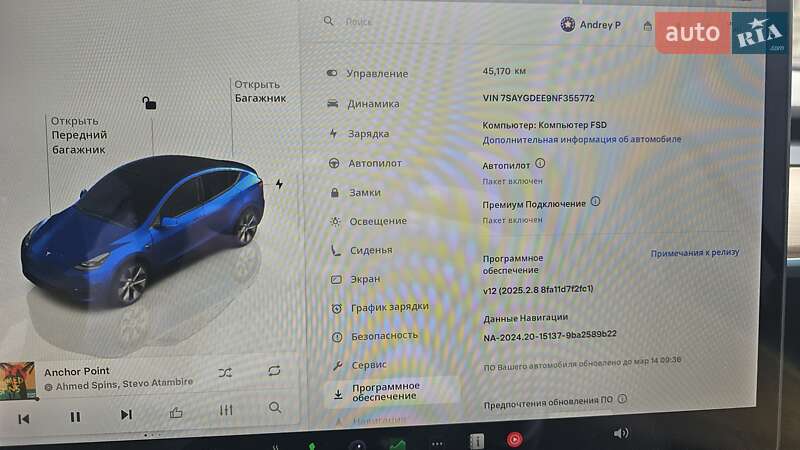Viewport: 800px width, 450px height.
Task: Go back to previous track
Action: (24, 418)
